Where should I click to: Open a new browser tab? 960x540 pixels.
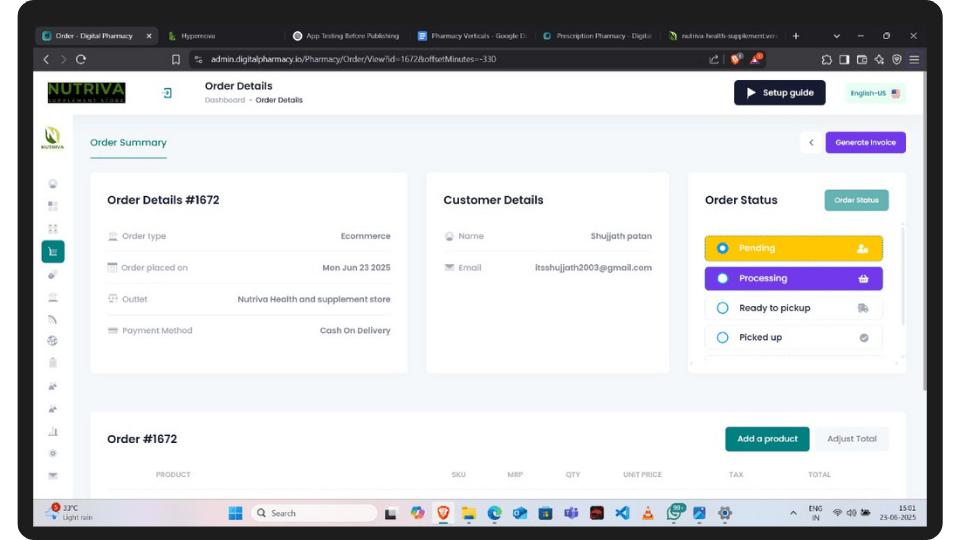(796, 36)
